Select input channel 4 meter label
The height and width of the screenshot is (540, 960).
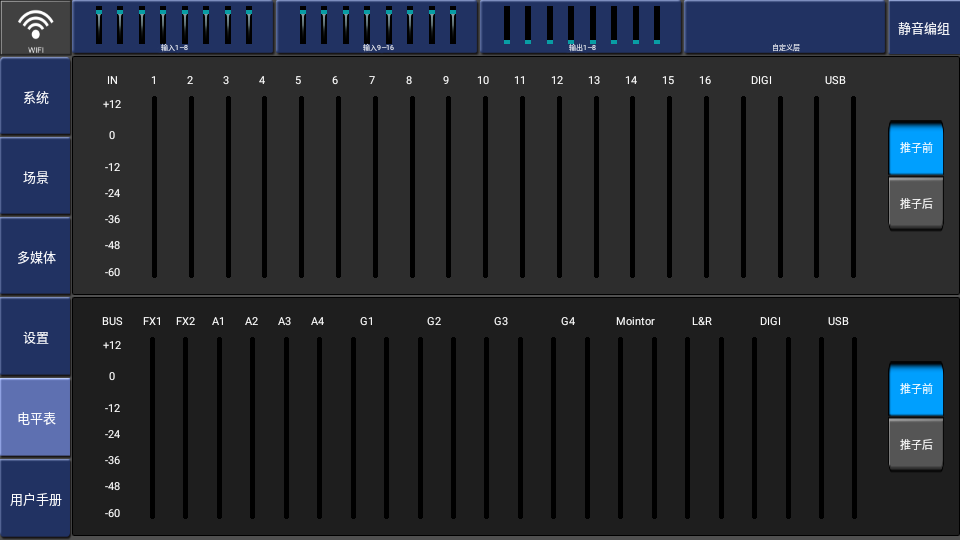[262, 80]
